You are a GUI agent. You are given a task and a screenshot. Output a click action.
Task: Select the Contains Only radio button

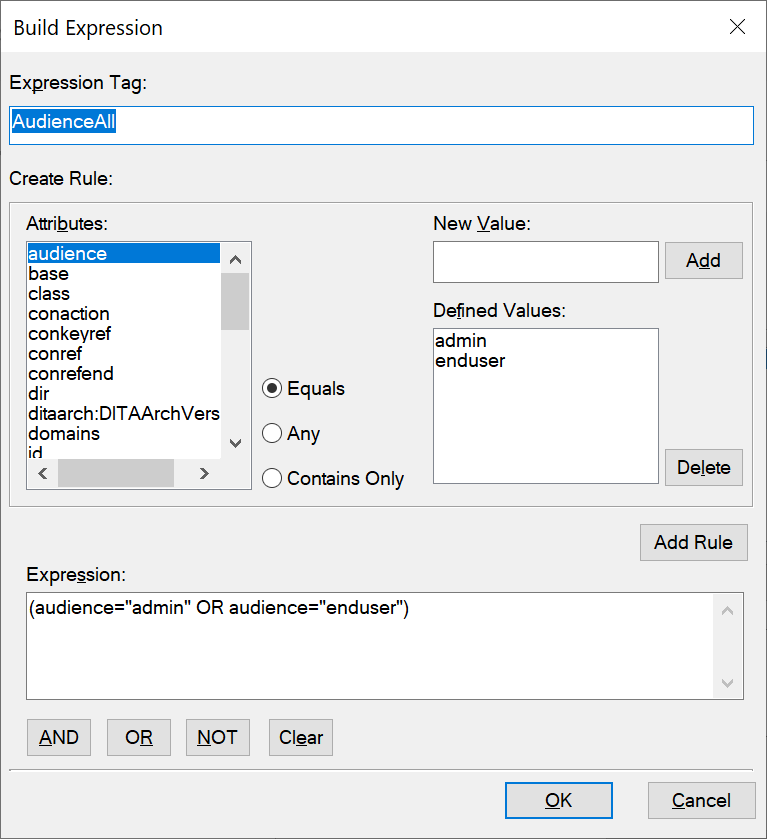(x=271, y=479)
